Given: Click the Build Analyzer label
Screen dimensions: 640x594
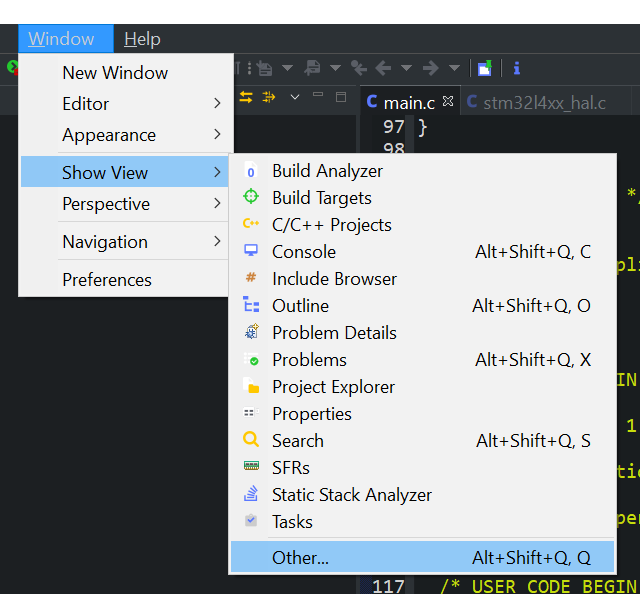Looking at the screenshot, I should pyautogui.click(x=327, y=171).
